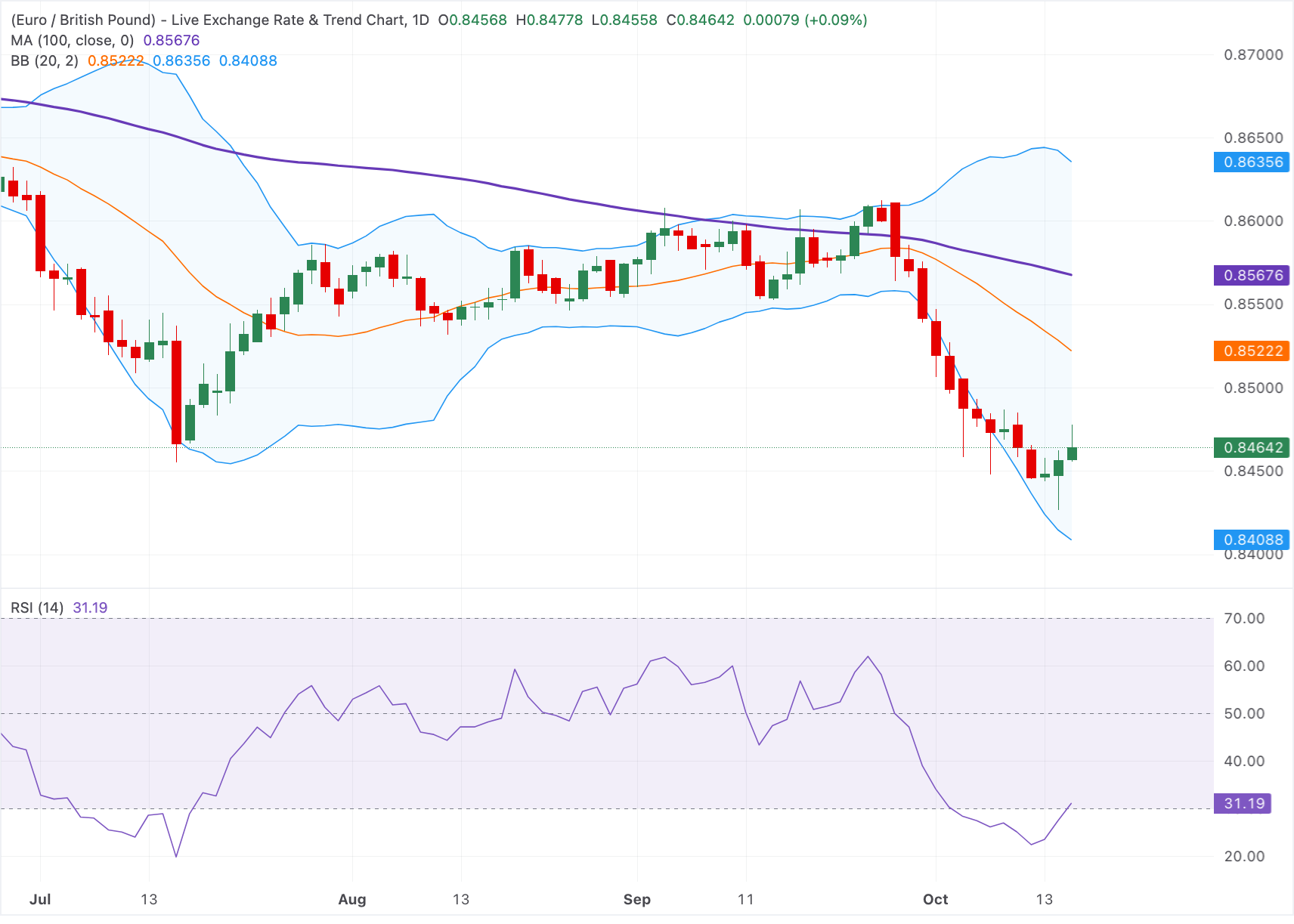Click the 11 date label on time axis
The height and width of the screenshot is (924, 1294).
746,899
